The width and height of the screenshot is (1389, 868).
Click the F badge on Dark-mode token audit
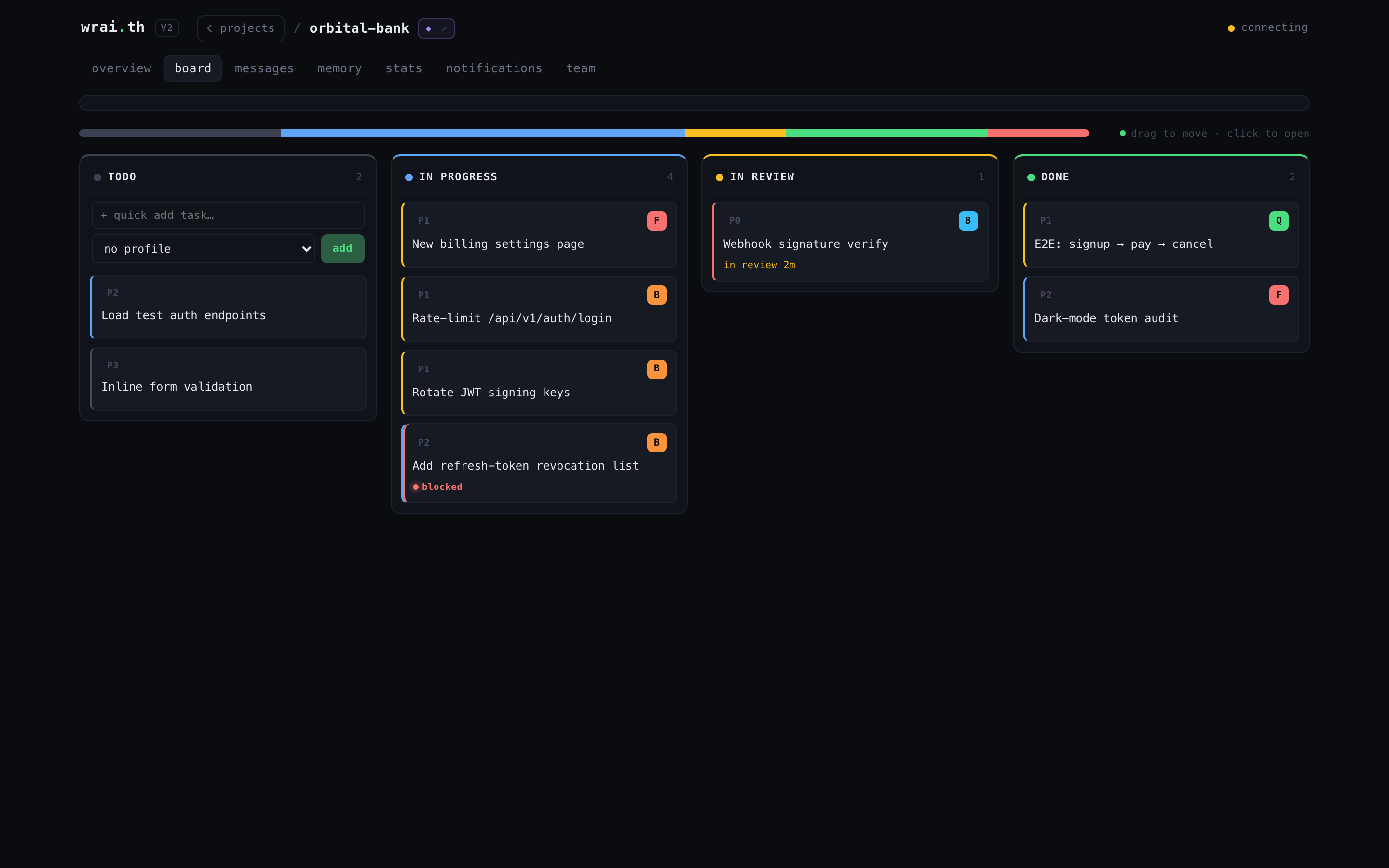tap(1279, 295)
